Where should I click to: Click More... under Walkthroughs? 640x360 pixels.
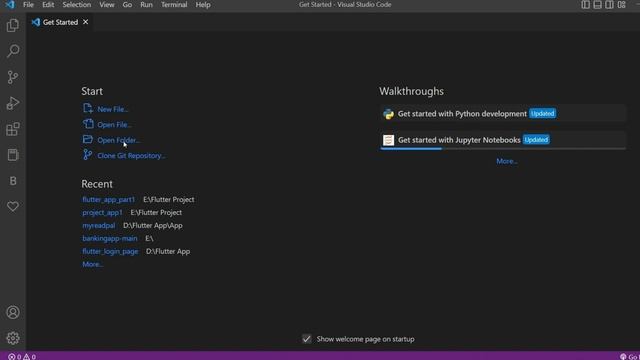(507, 161)
